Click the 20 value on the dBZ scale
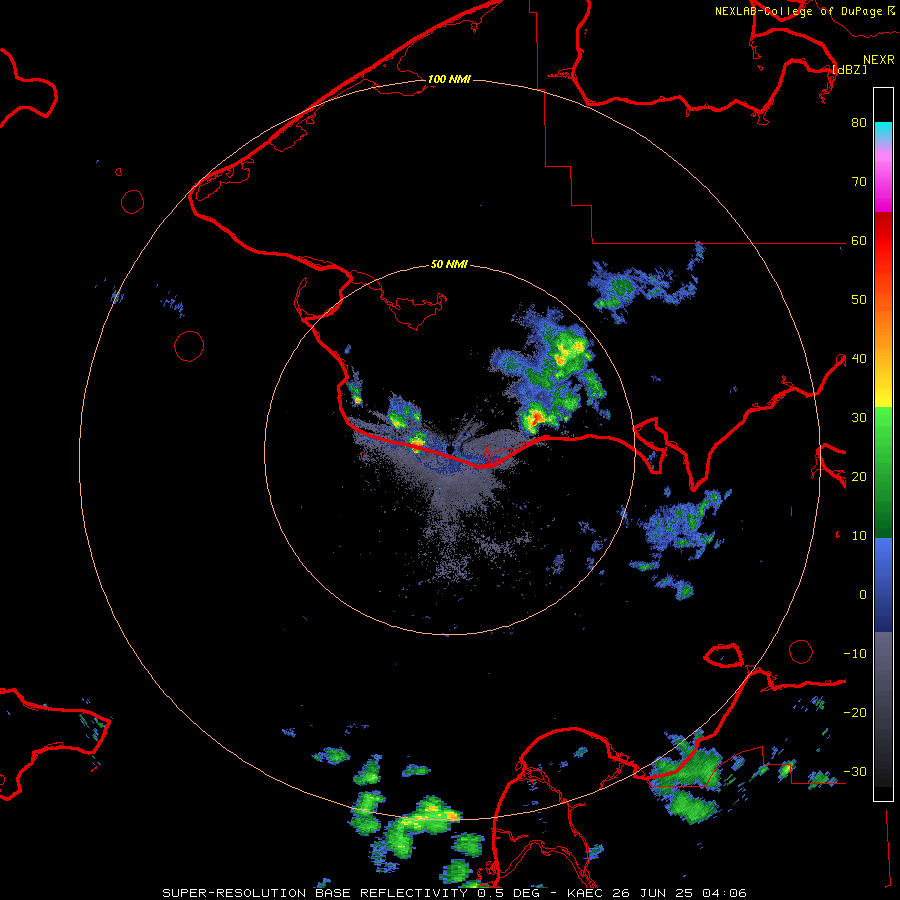This screenshot has width=900, height=900. (859, 477)
